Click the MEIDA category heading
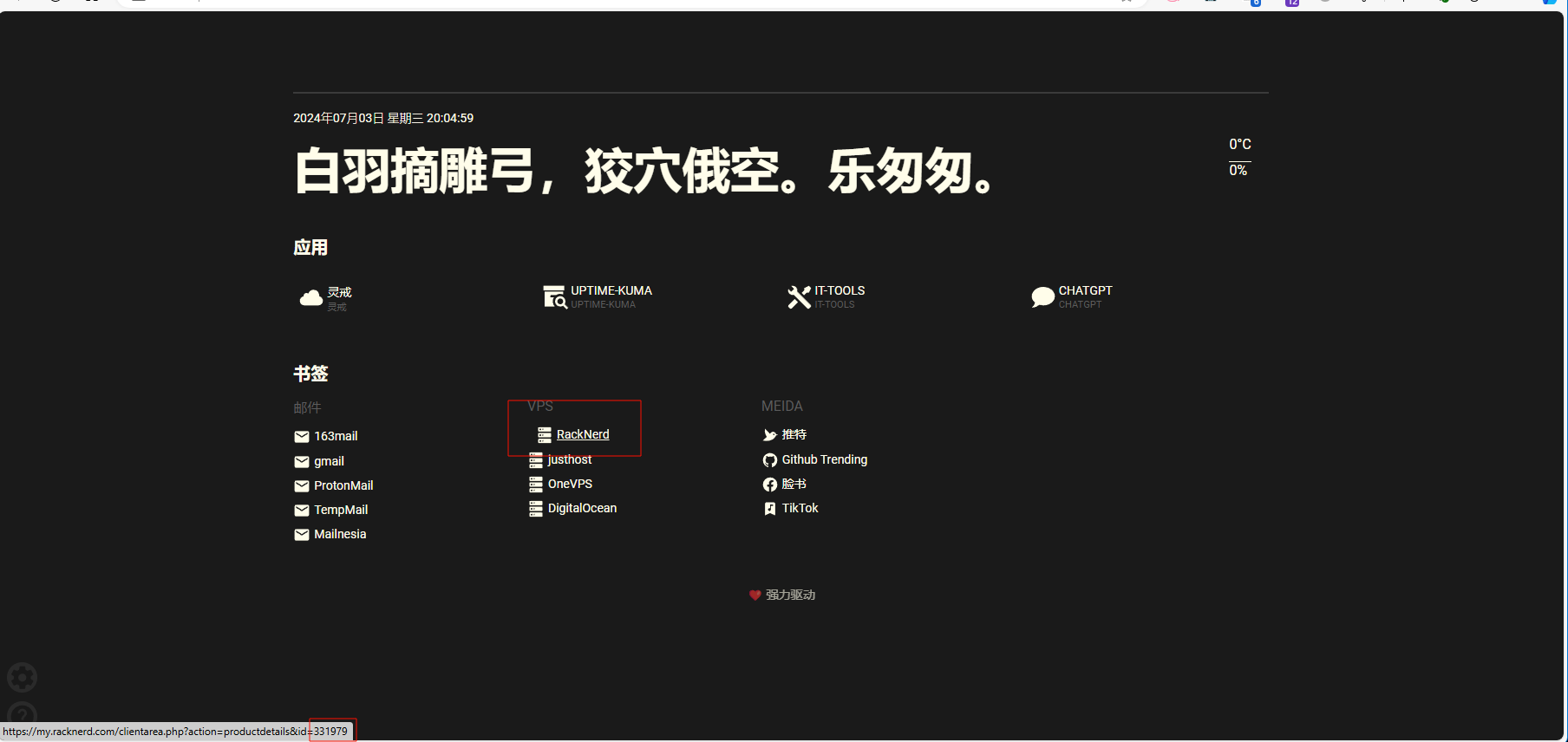The image size is (1568, 742). click(782, 406)
